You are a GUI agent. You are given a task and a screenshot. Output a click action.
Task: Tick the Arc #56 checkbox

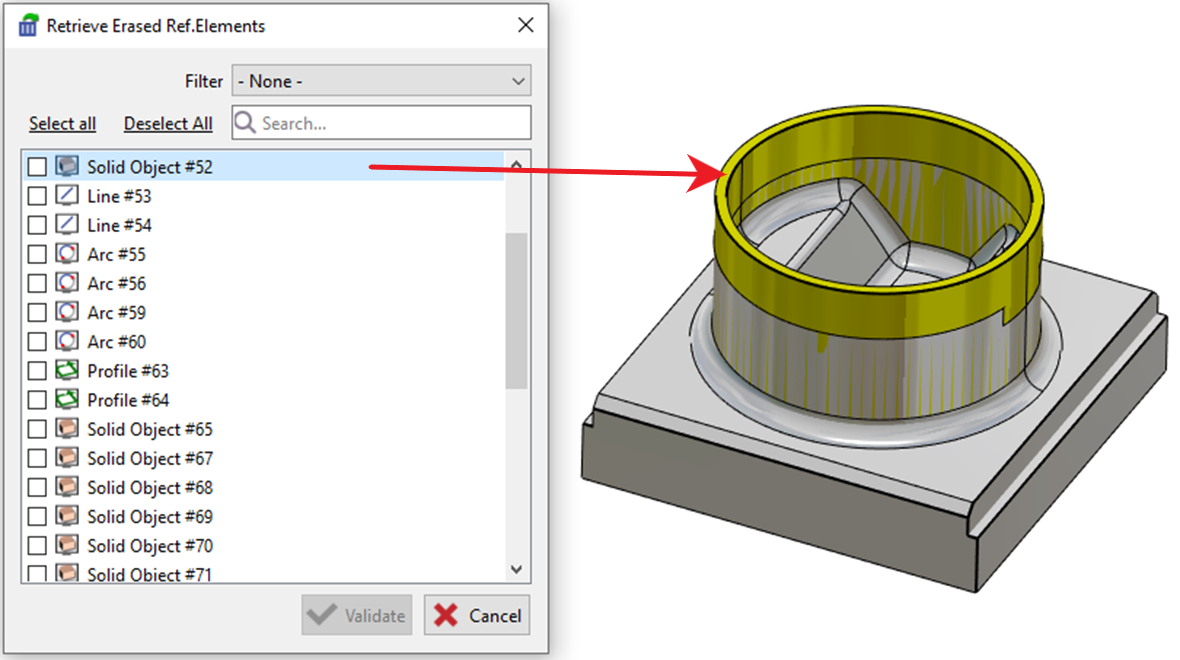pyautogui.click(x=37, y=284)
